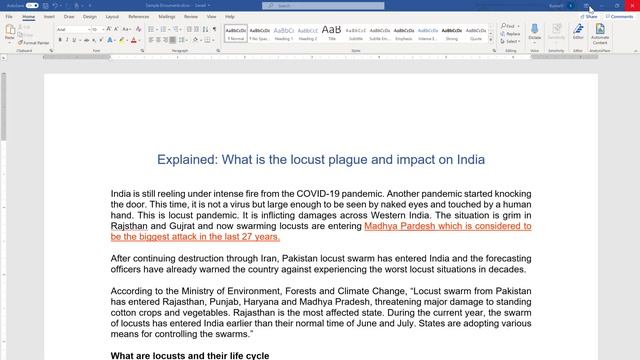
Task: Select the Normal style
Action: click(236, 33)
